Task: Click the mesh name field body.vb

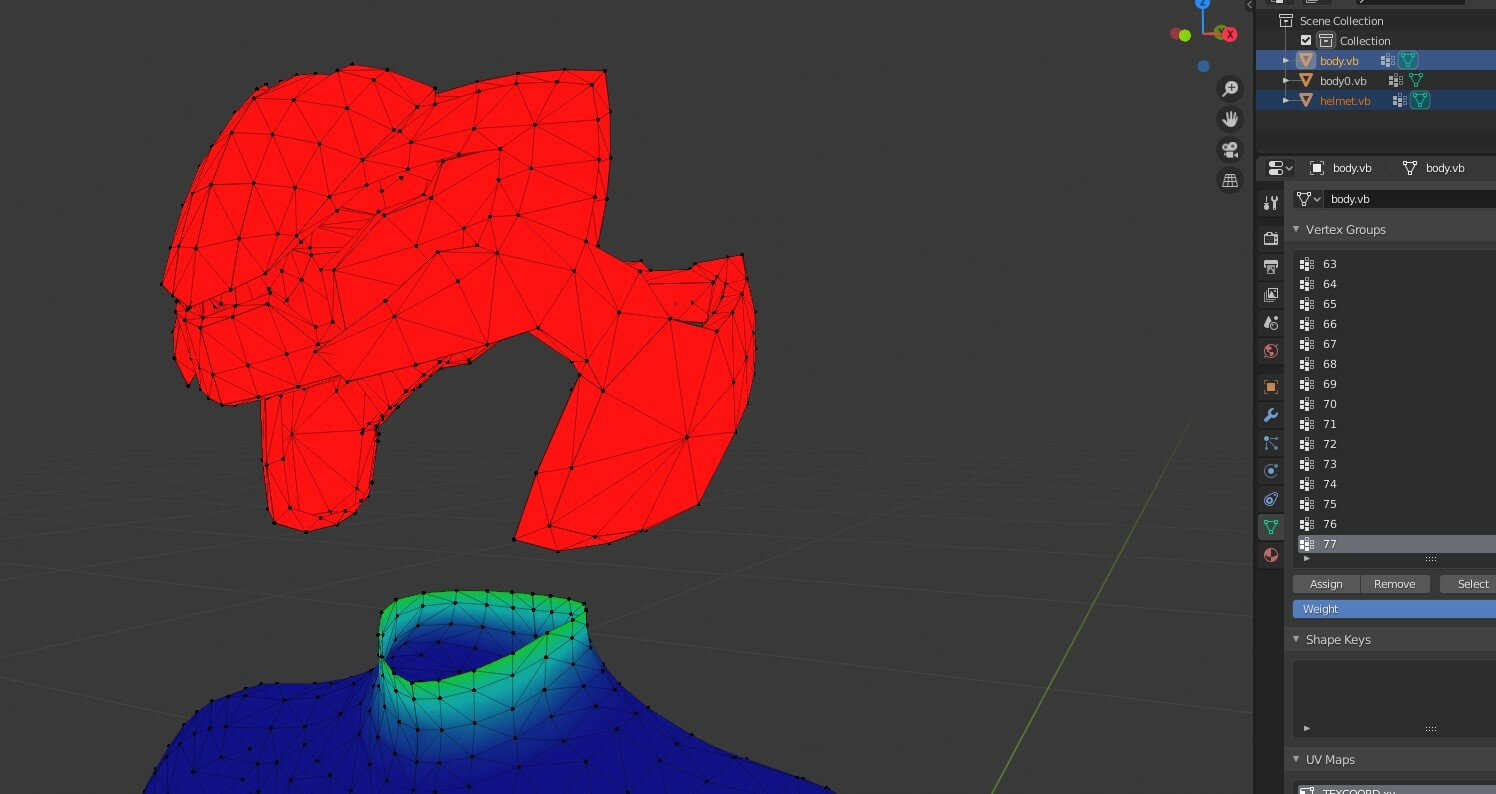Action: pyautogui.click(x=1410, y=199)
